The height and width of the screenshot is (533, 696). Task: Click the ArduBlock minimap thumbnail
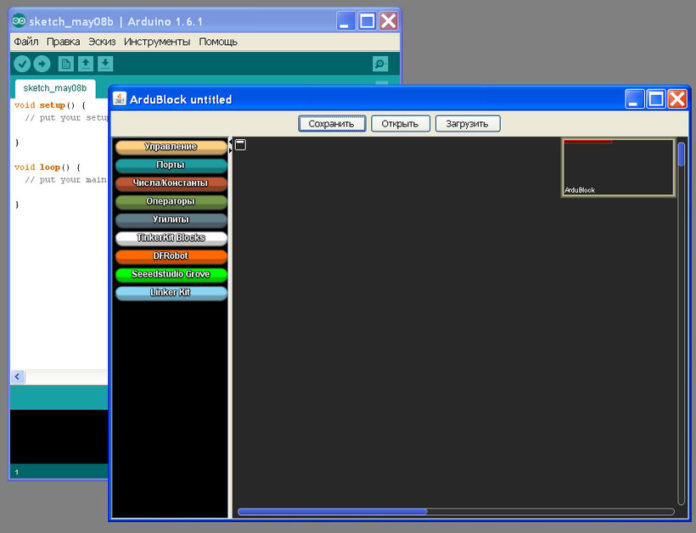point(618,168)
